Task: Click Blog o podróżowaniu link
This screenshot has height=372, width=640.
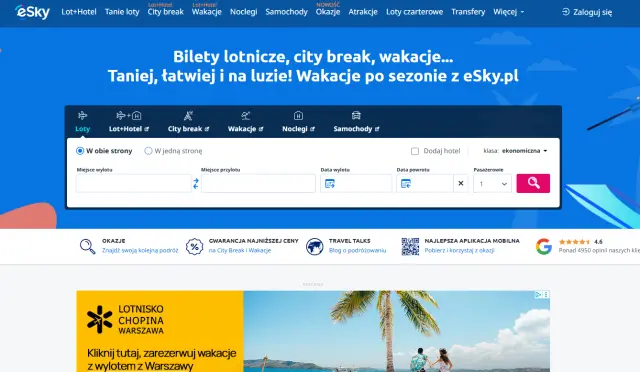Action: [358, 250]
